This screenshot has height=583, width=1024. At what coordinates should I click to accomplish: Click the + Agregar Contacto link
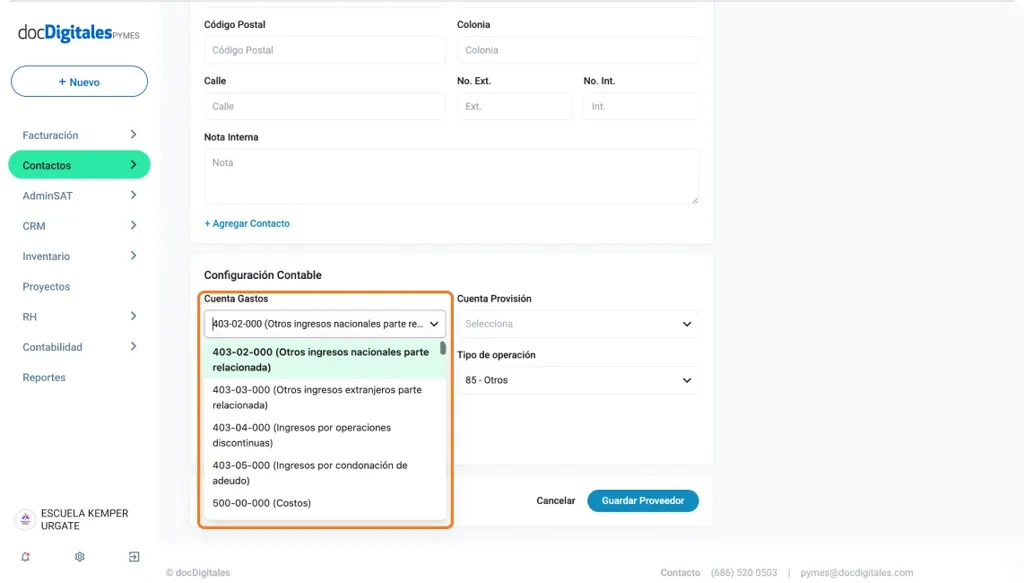[247, 224]
